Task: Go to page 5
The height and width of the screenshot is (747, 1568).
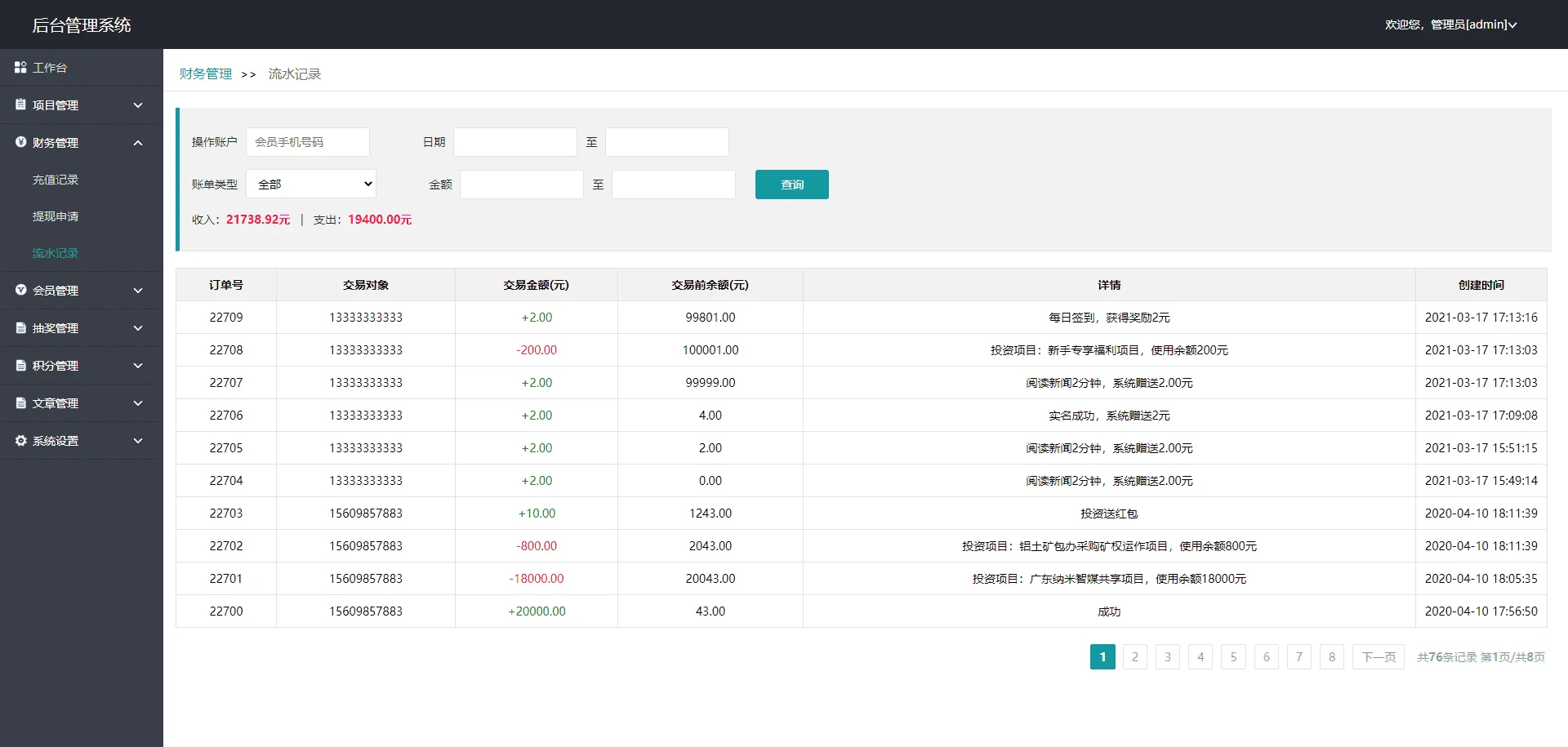Action: [1233, 657]
